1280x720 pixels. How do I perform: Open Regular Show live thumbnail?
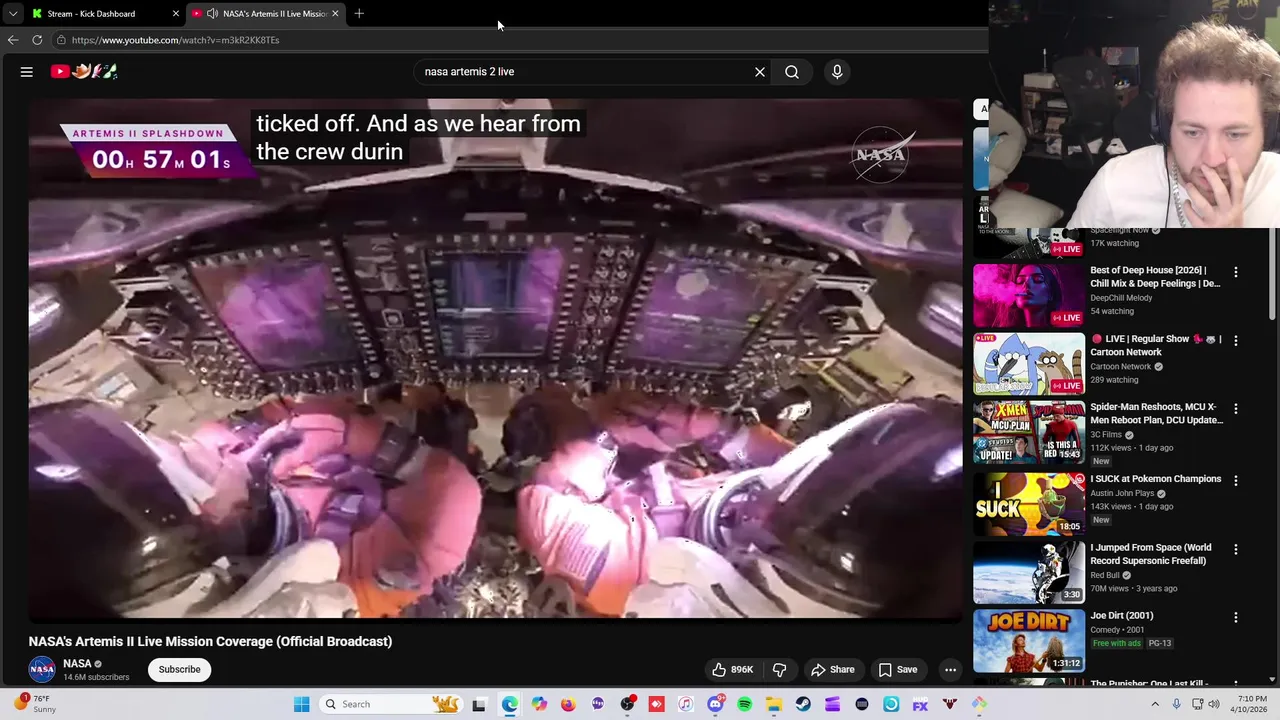click(x=1029, y=364)
